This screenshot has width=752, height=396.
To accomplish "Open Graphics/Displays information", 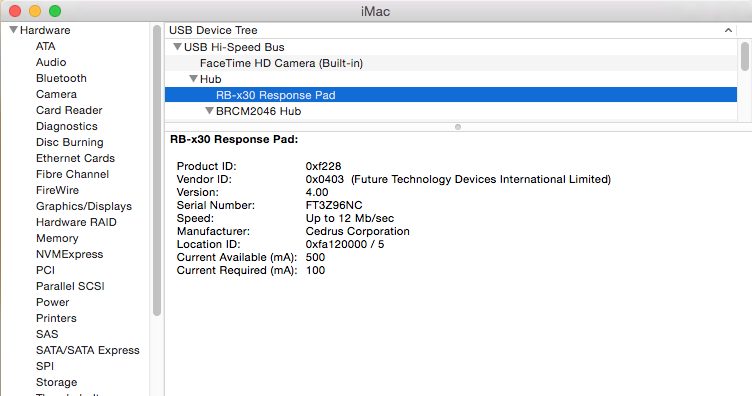I will tap(84, 206).
